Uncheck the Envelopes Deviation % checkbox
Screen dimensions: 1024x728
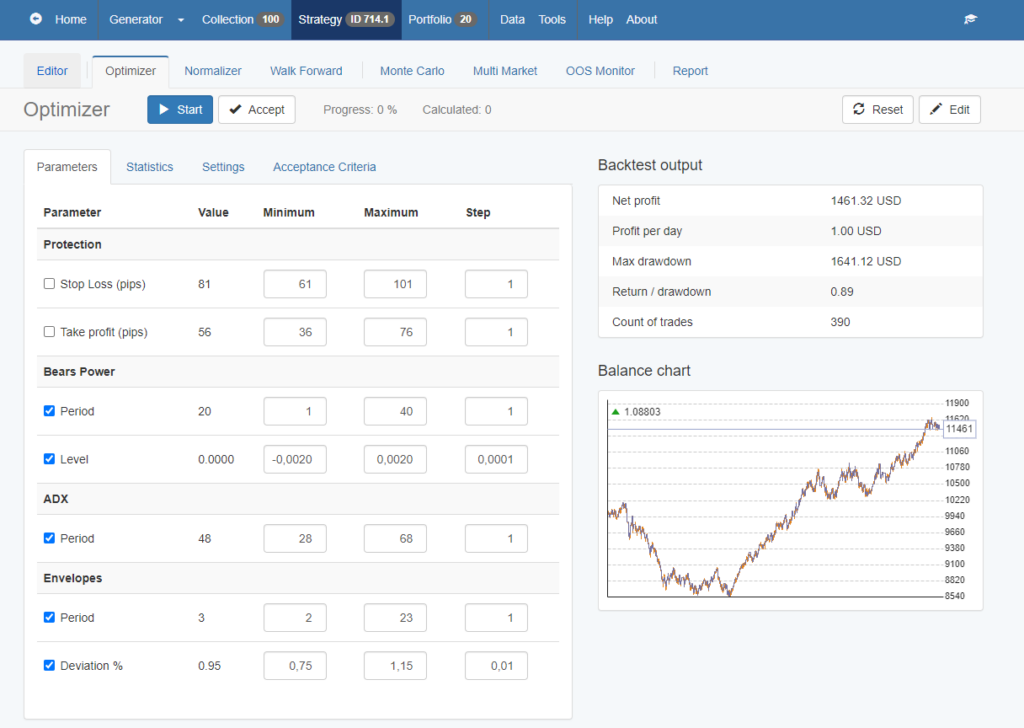(49, 665)
